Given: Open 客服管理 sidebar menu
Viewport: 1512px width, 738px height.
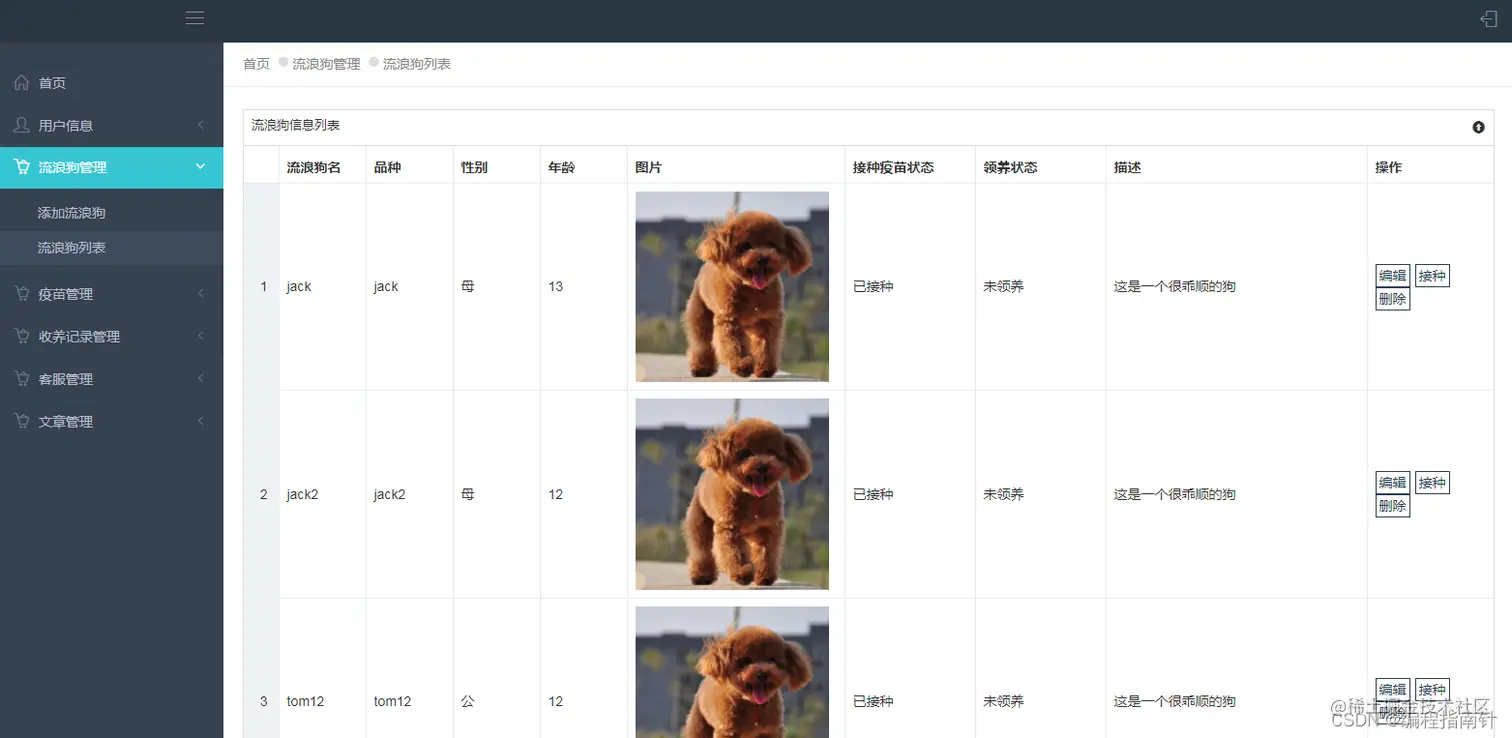Looking at the screenshot, I should coord(111,379).
